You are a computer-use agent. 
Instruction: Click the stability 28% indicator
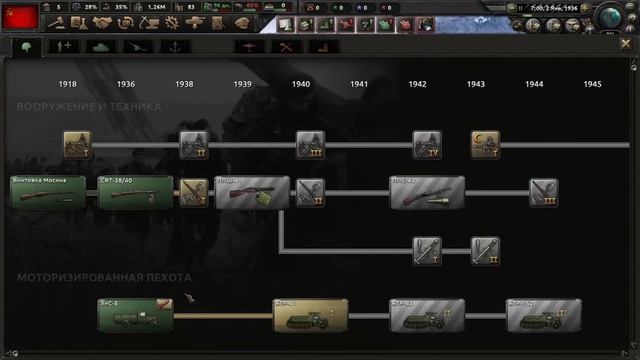(x=84, y=7)
